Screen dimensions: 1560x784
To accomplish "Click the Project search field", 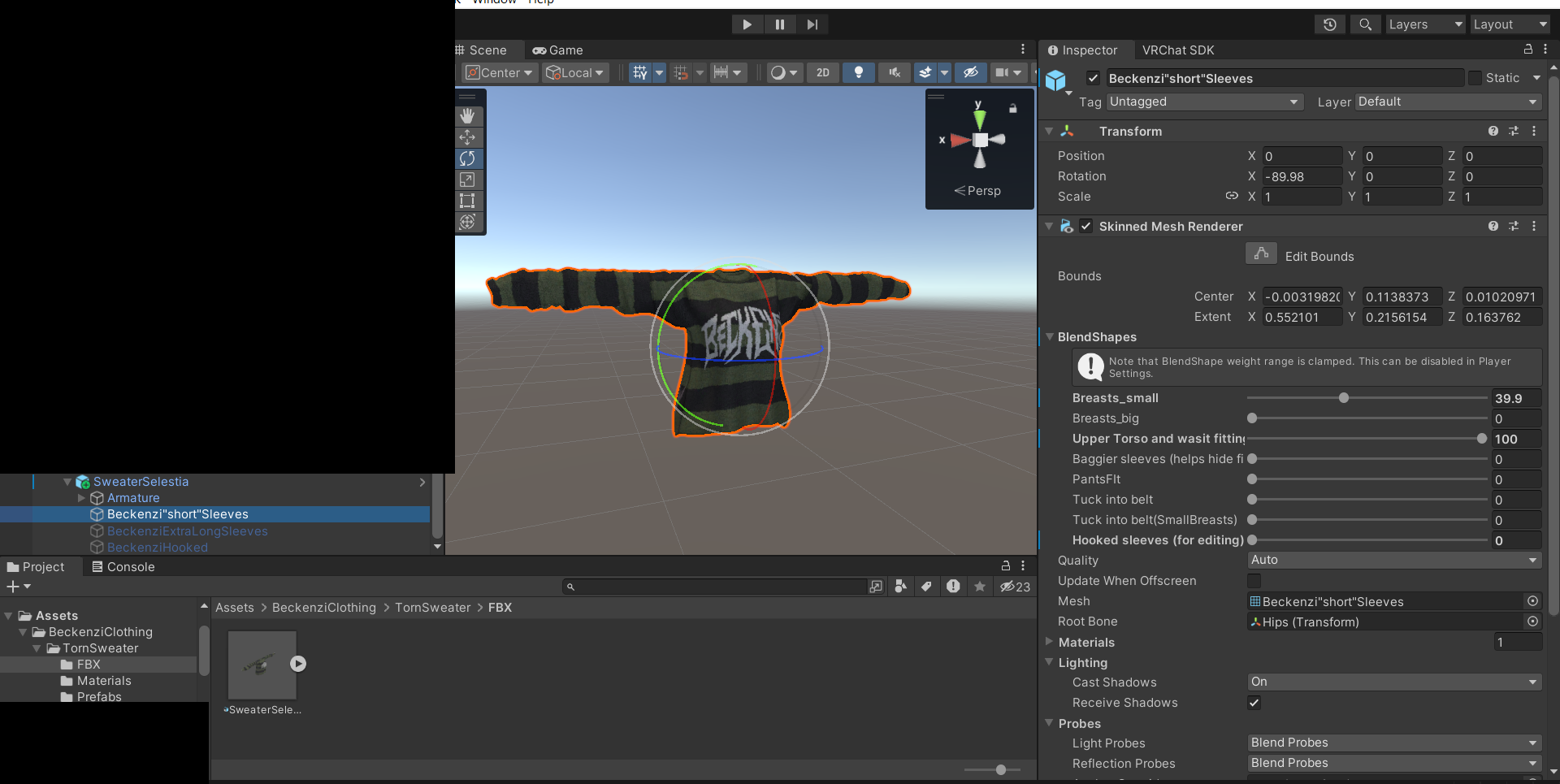I will pos(716,587).
